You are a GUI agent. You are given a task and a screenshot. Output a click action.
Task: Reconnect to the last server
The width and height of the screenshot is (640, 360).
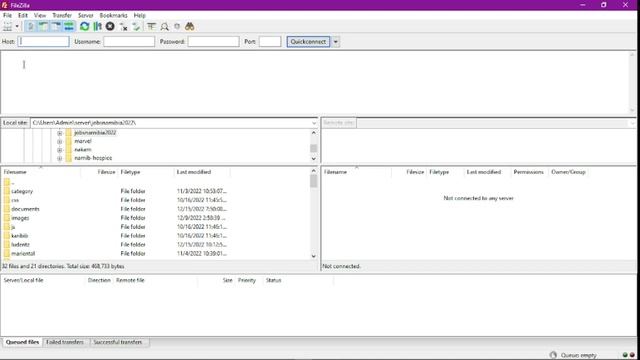[136, 27]
